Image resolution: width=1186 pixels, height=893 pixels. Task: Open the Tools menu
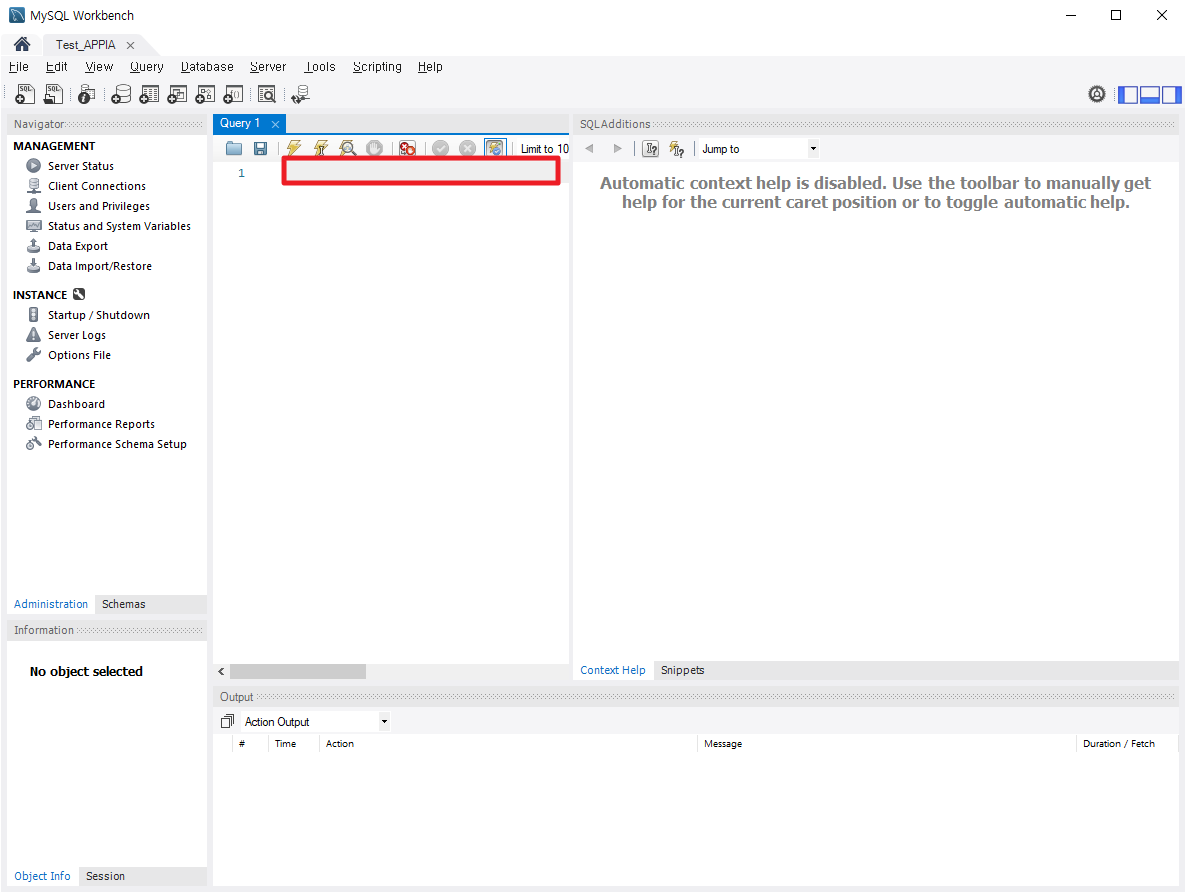point(320,67)
